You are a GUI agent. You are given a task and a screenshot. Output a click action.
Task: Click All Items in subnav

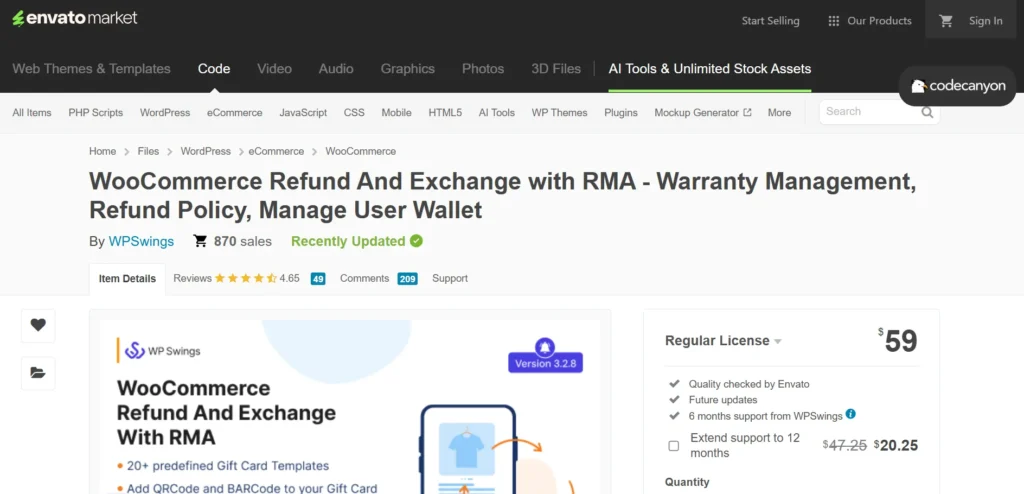tap(32, 112)
